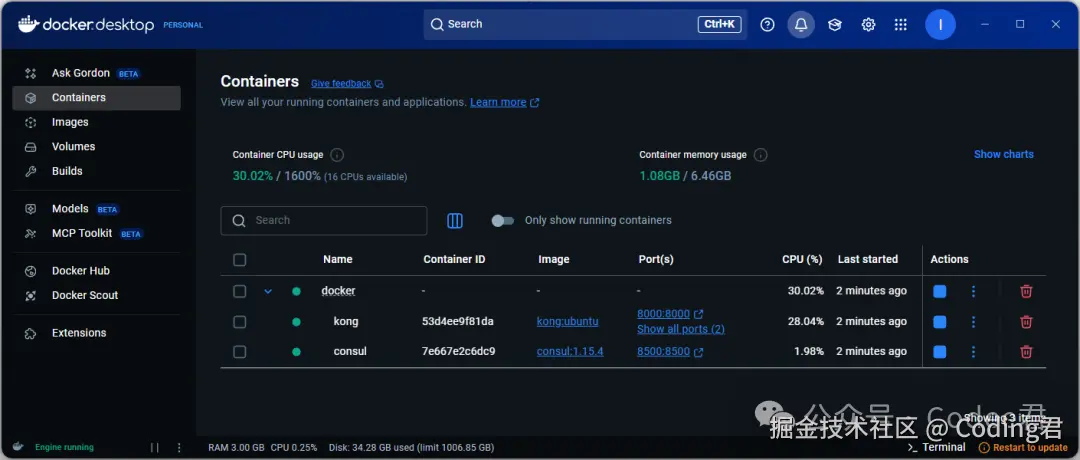This screenshot has height=460, width=1080.
Task: Sort by Name column header
Action: [x=338, y=260]
